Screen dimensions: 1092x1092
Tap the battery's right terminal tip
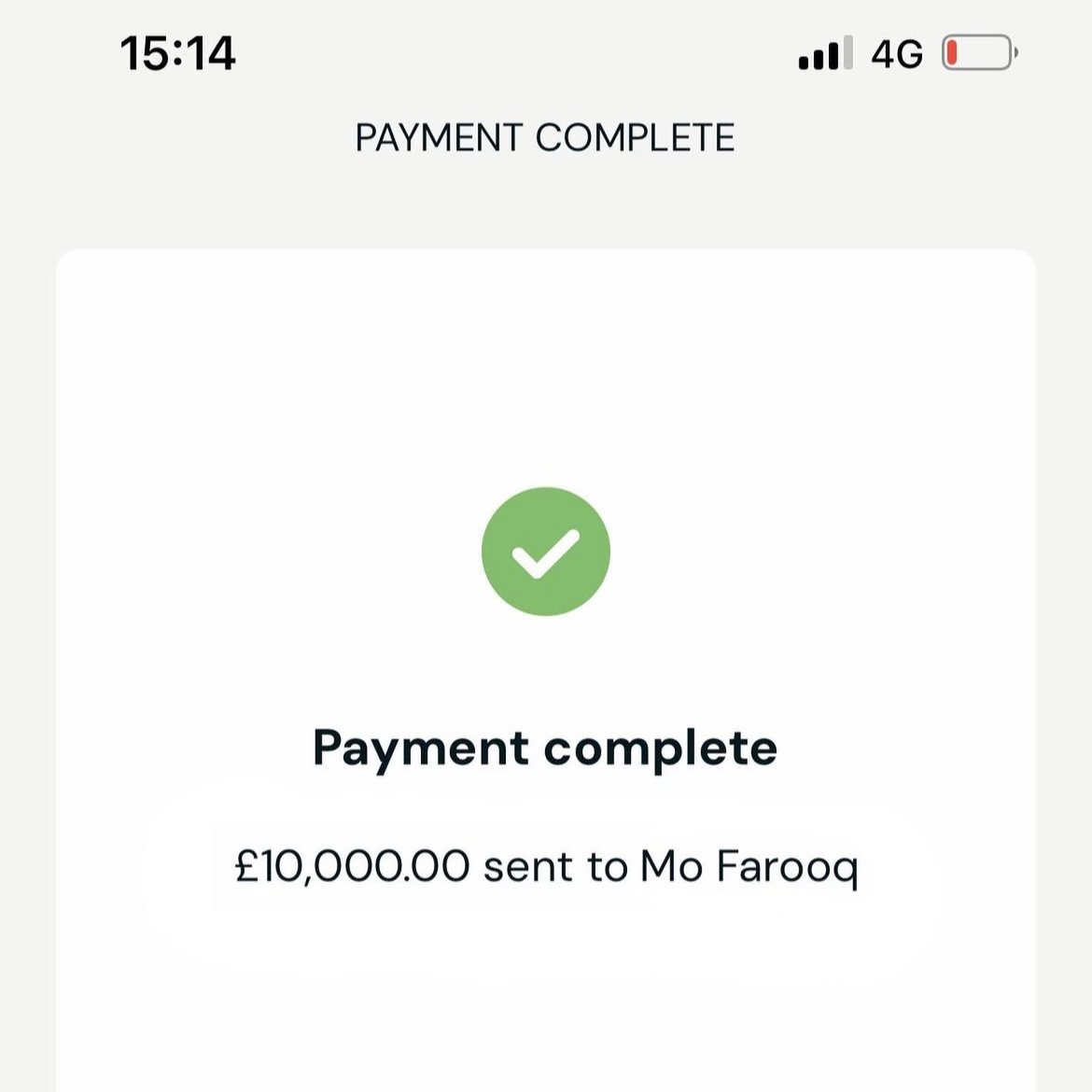tap(1015, 53)
